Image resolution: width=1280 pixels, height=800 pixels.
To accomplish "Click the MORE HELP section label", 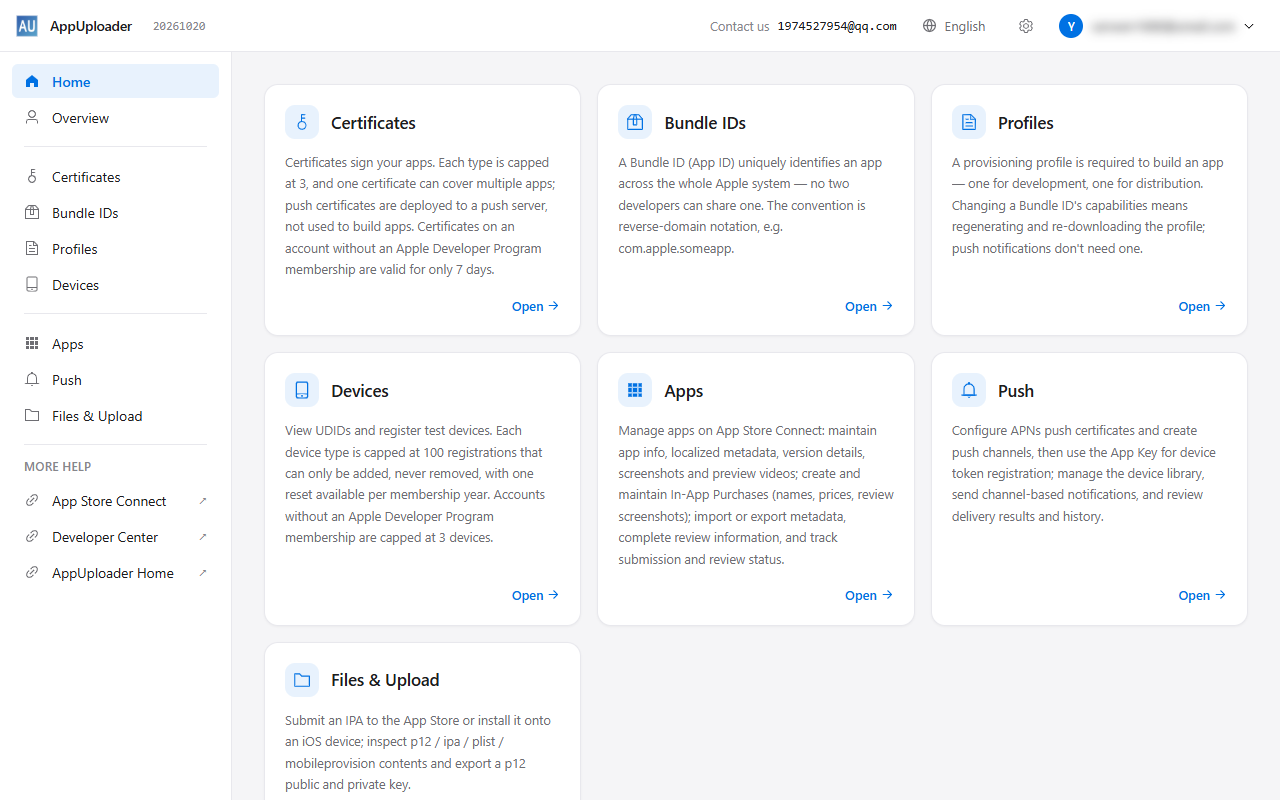I will coord(58,467).
